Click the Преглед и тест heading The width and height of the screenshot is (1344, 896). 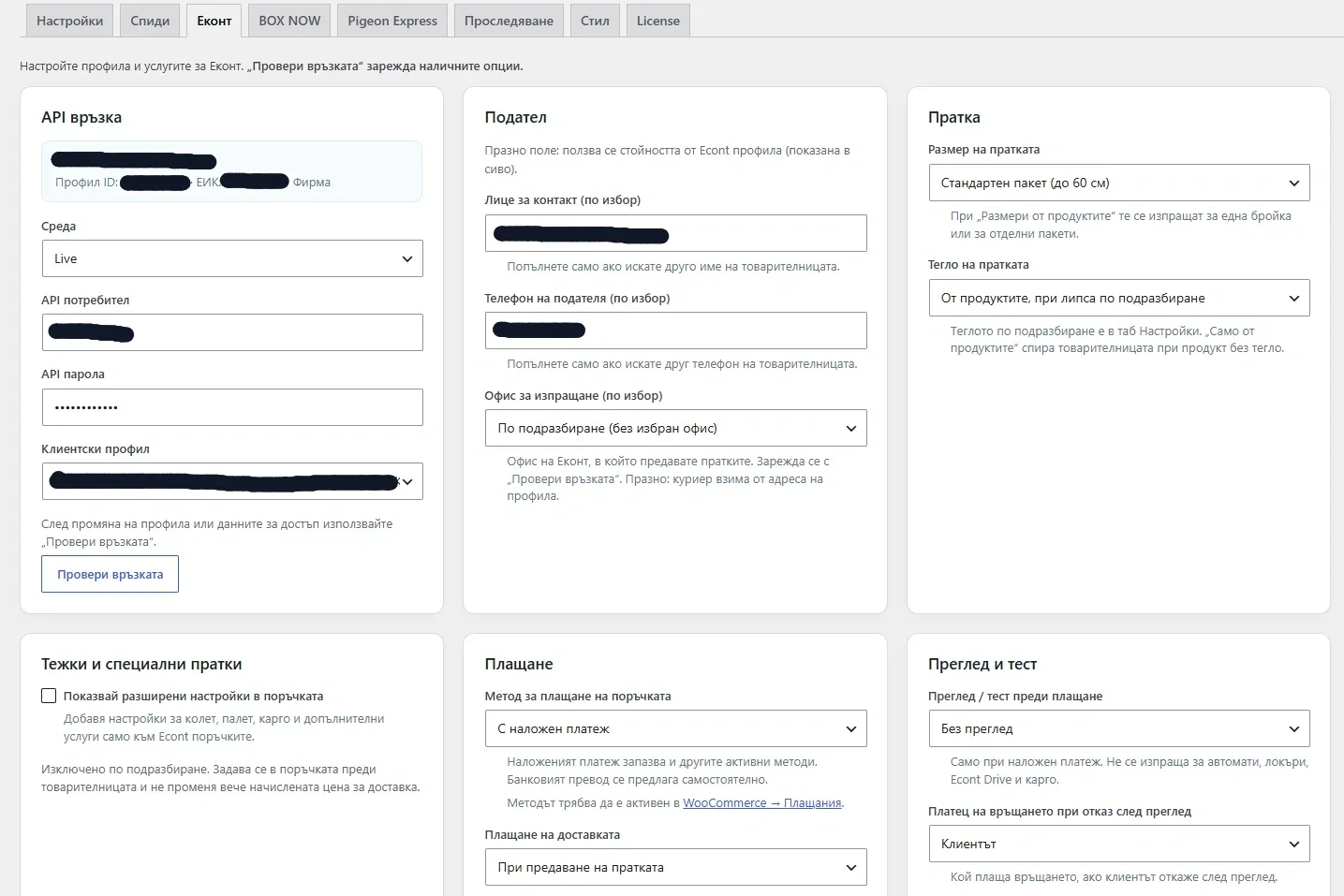982,664
